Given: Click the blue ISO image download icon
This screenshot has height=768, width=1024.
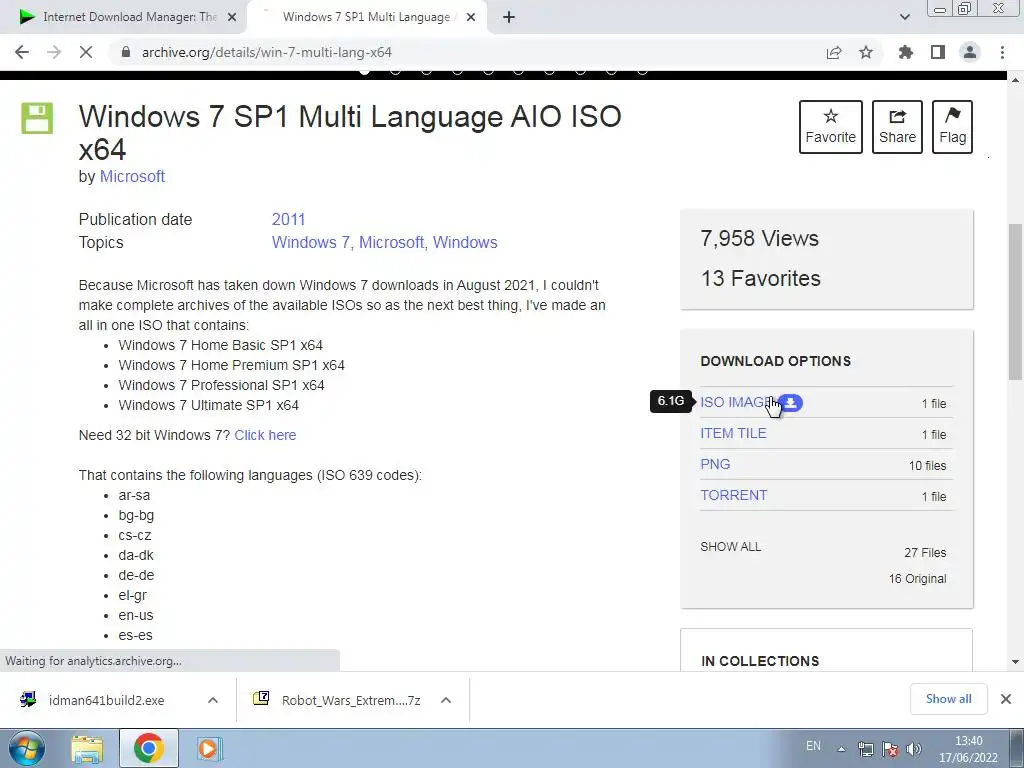Looking at the screenshot, I should pyautogui.click(x=790, y=403).
